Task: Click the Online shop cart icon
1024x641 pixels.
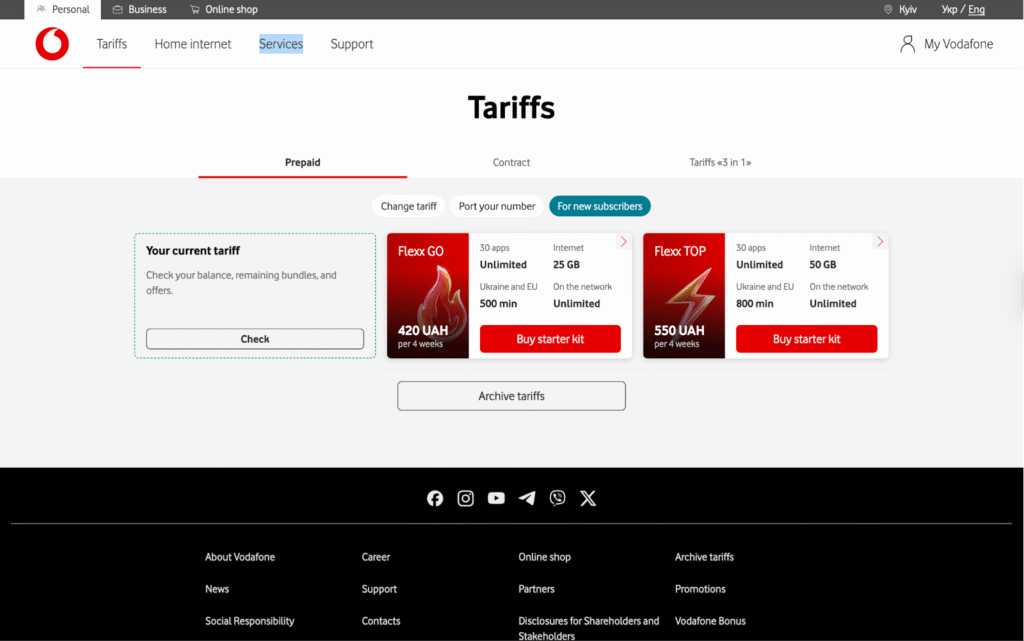Action: (x=195, y=9)
